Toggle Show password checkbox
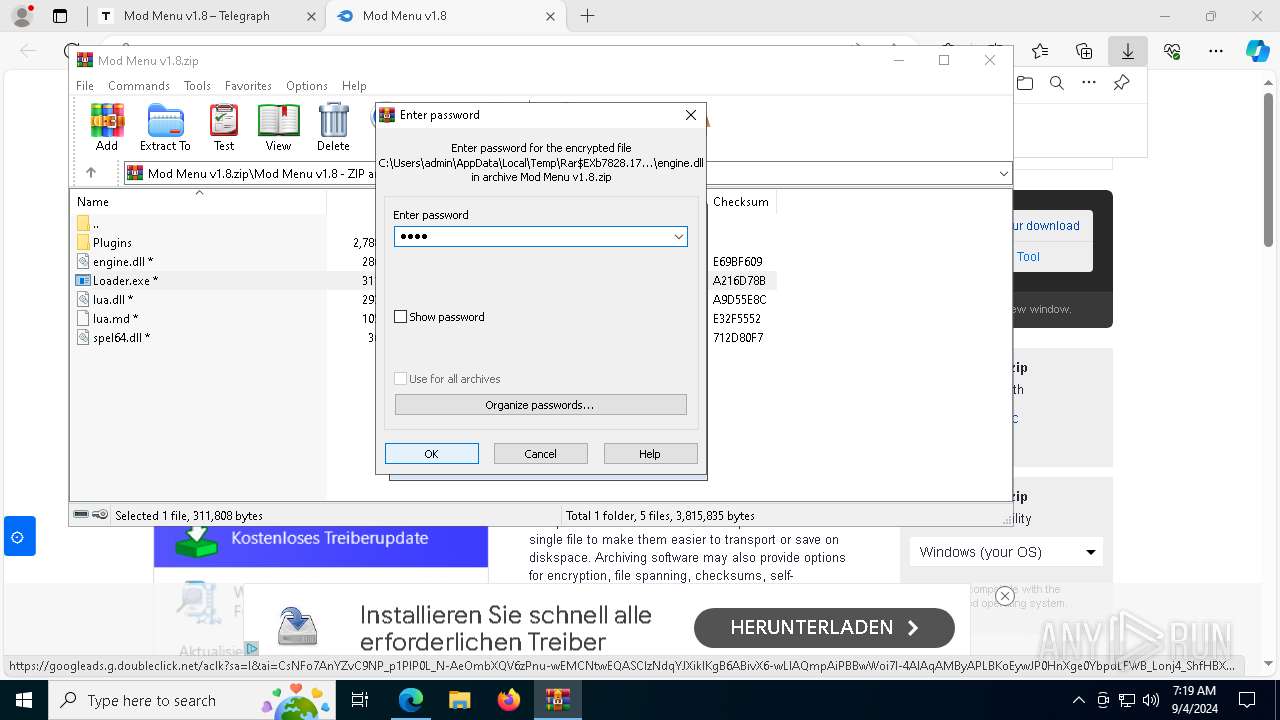The image size is (1280, 720). [x=401, y=317]
